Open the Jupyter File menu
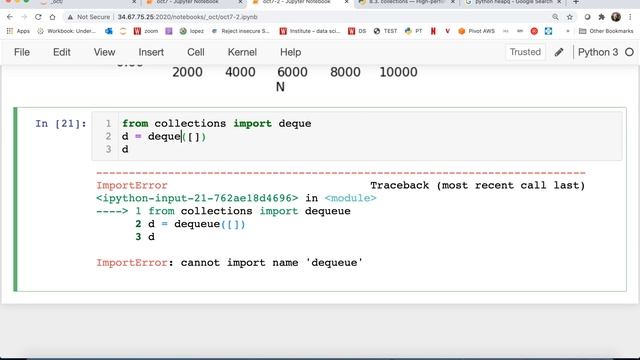 [22, 52]
